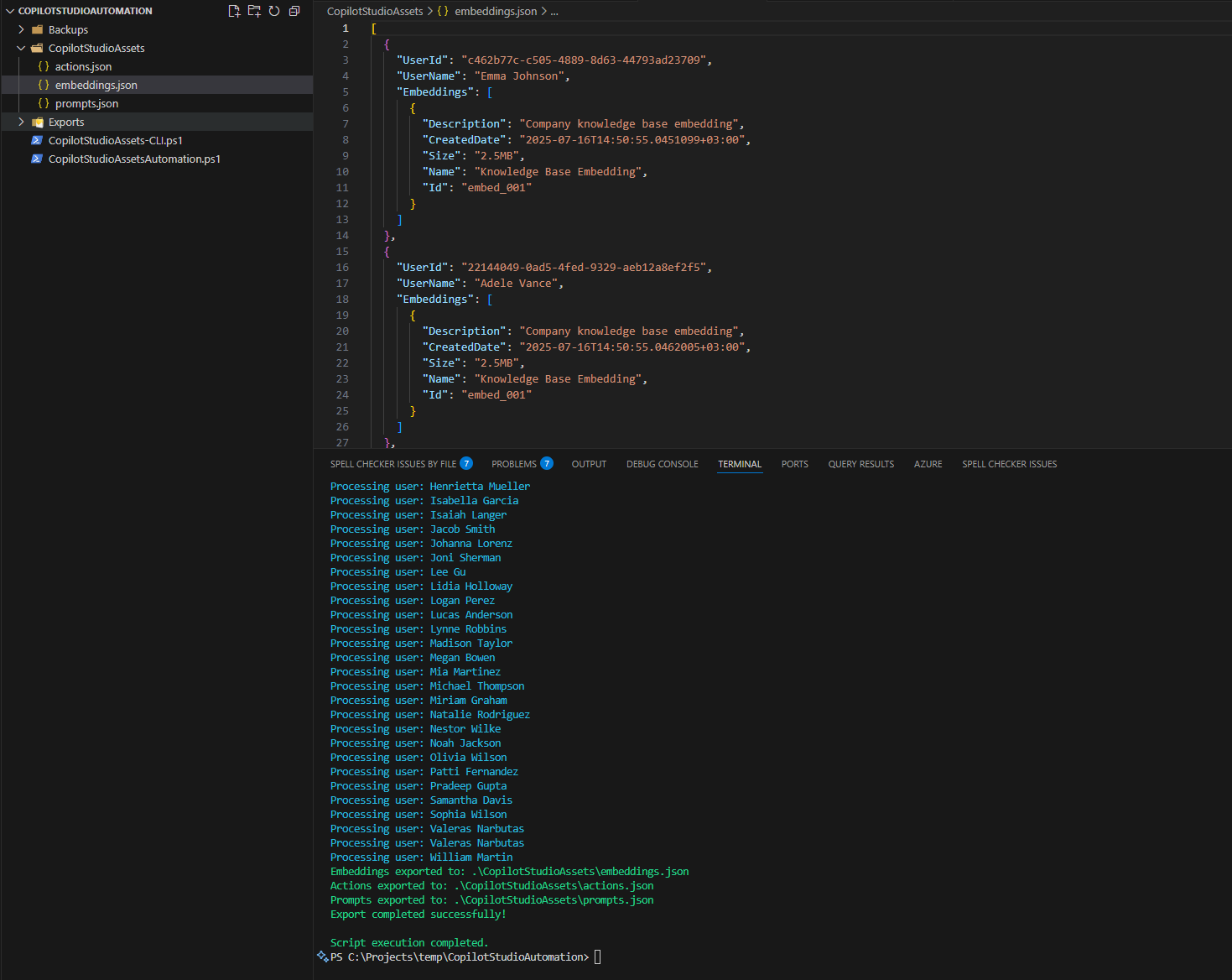Open the Azure panel tab
Viewport: 1232px width, 980px height.
(928, 464)
